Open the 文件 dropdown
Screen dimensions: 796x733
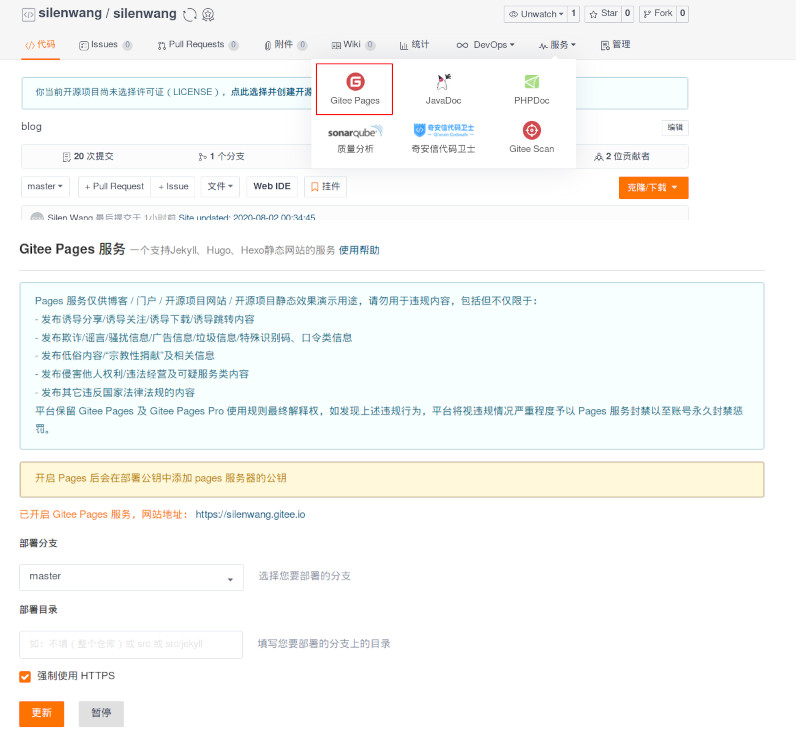tap(220, 186)
